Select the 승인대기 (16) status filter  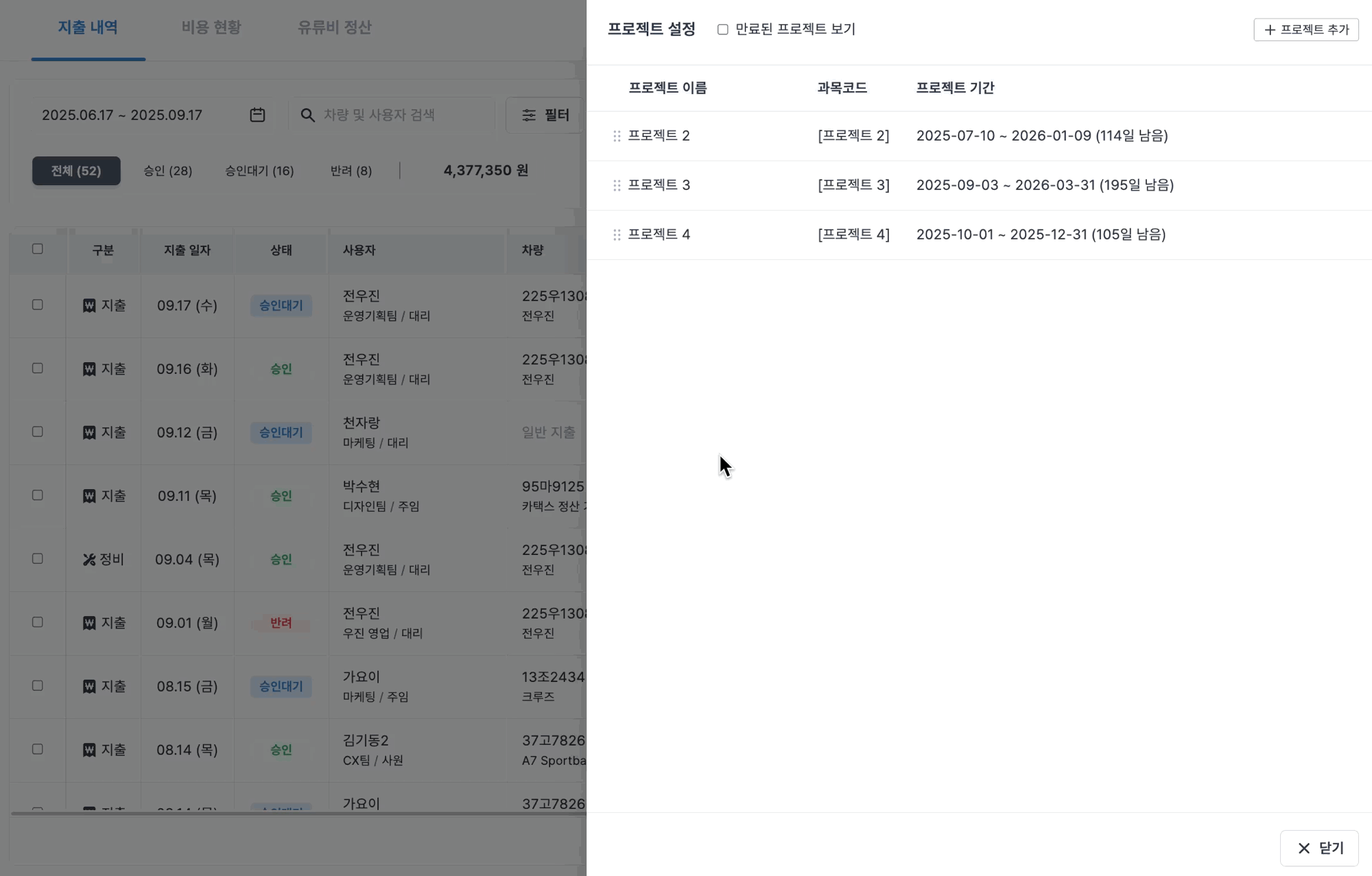point(259,171)
